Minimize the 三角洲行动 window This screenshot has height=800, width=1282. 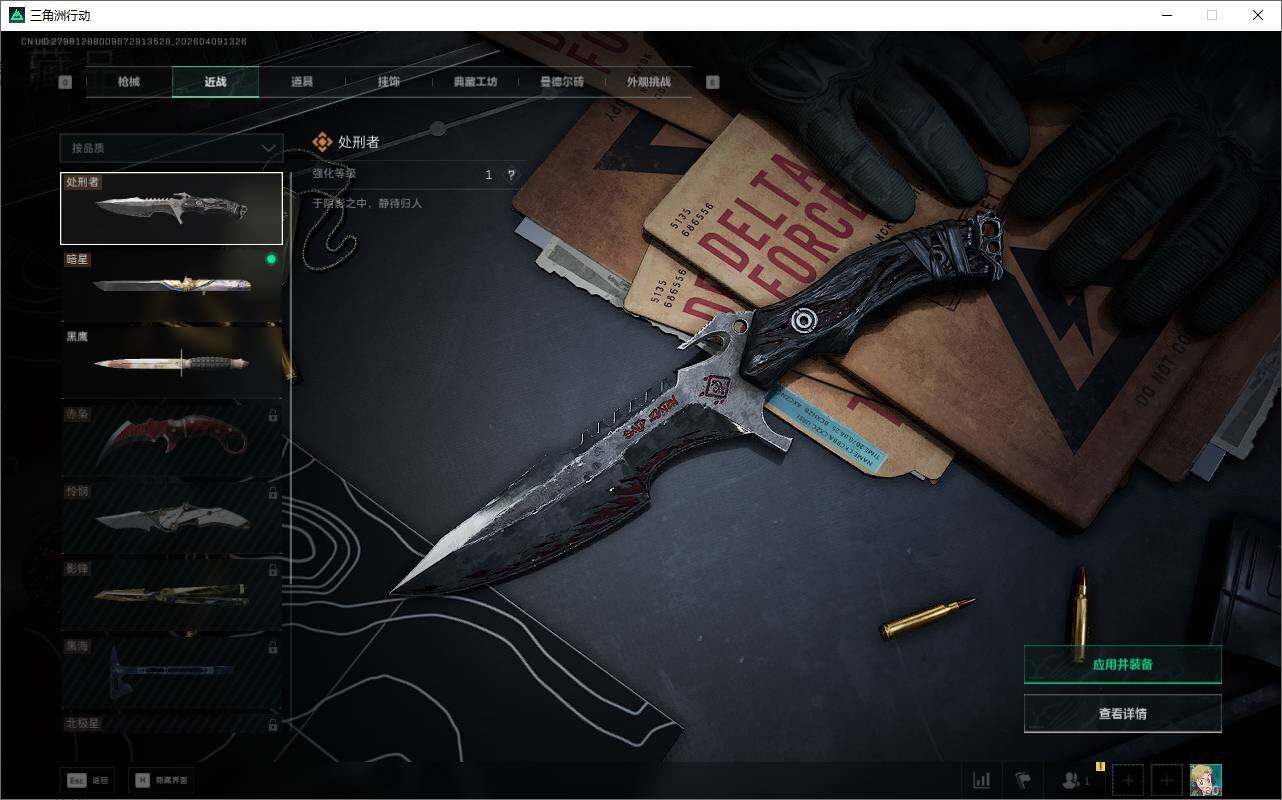pos(1166,15)
